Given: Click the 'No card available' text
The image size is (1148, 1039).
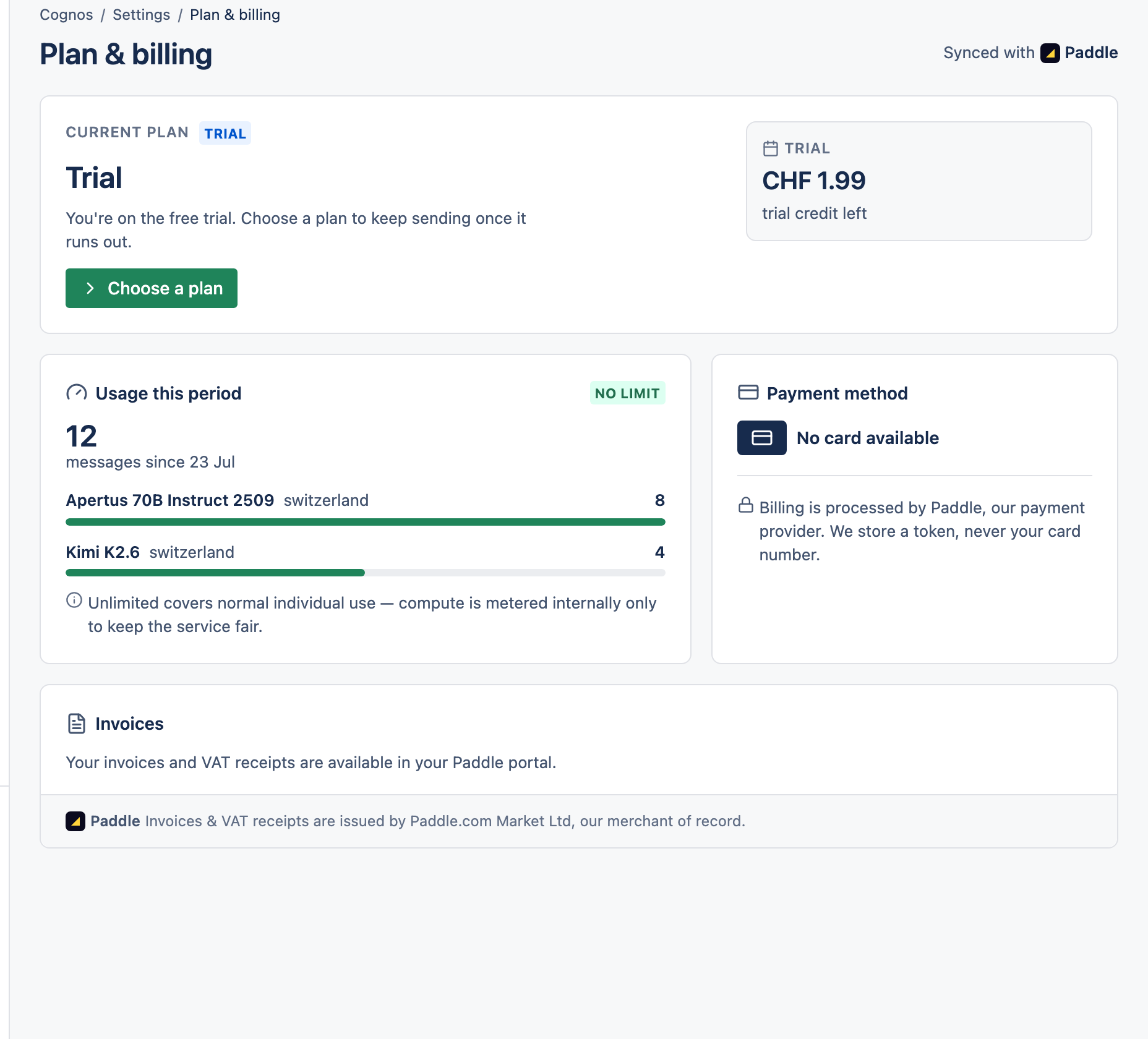Looking at the screenshot, I should click(x=868, y=438).
